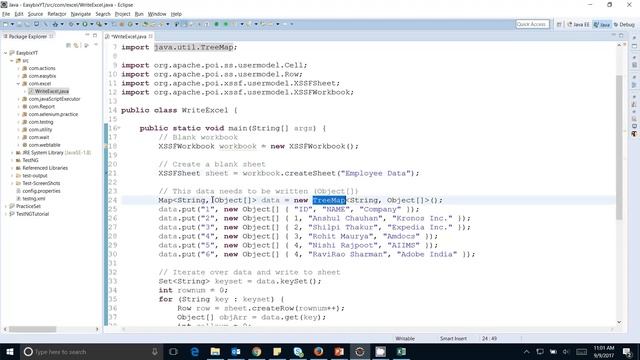Screen dimensions: 640x360
Task: Open the Run configurations dropdown arrow
Action: tap(91, 24)
